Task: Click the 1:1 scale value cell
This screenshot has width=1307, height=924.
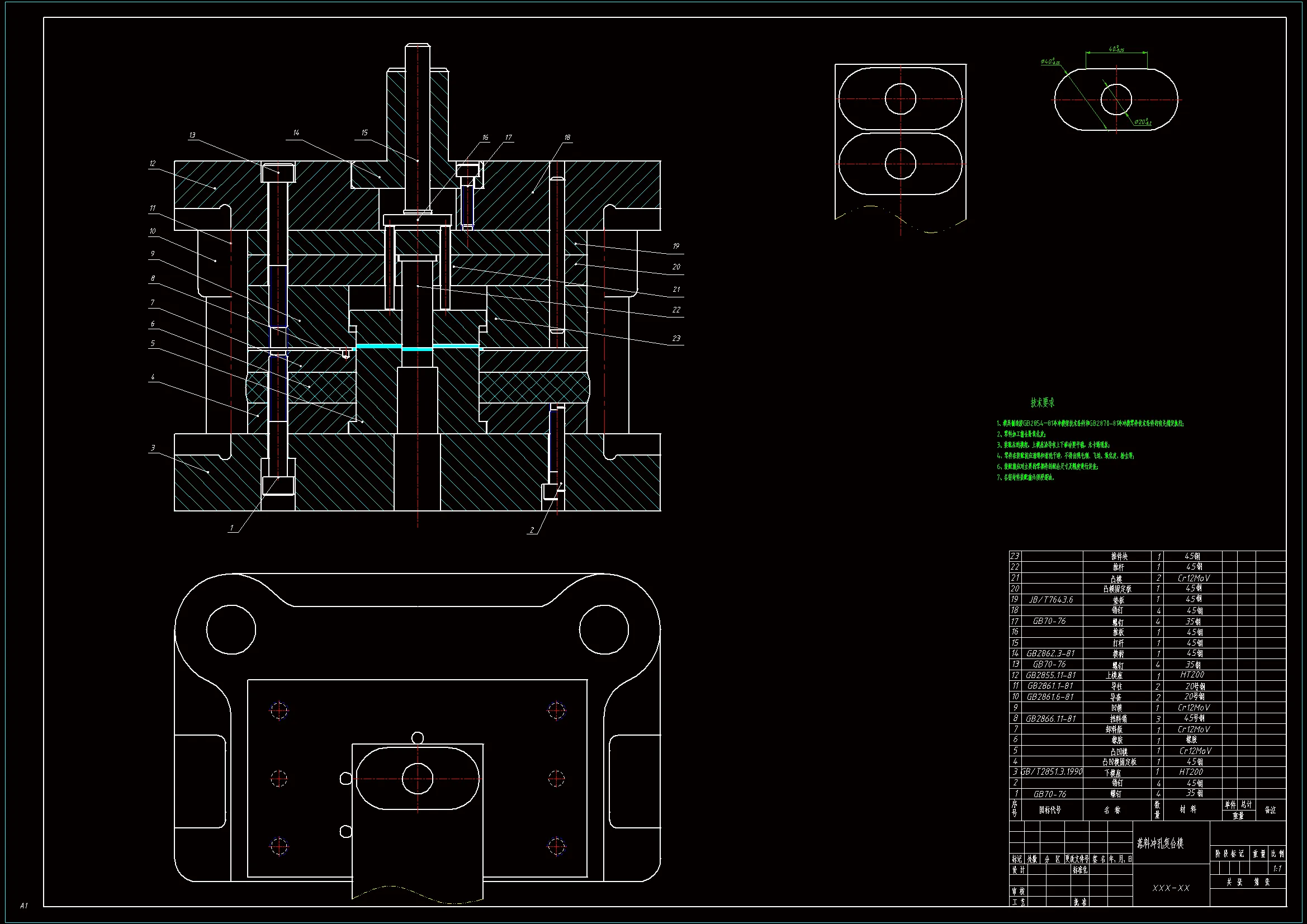Action: [x=1277, y=869]
